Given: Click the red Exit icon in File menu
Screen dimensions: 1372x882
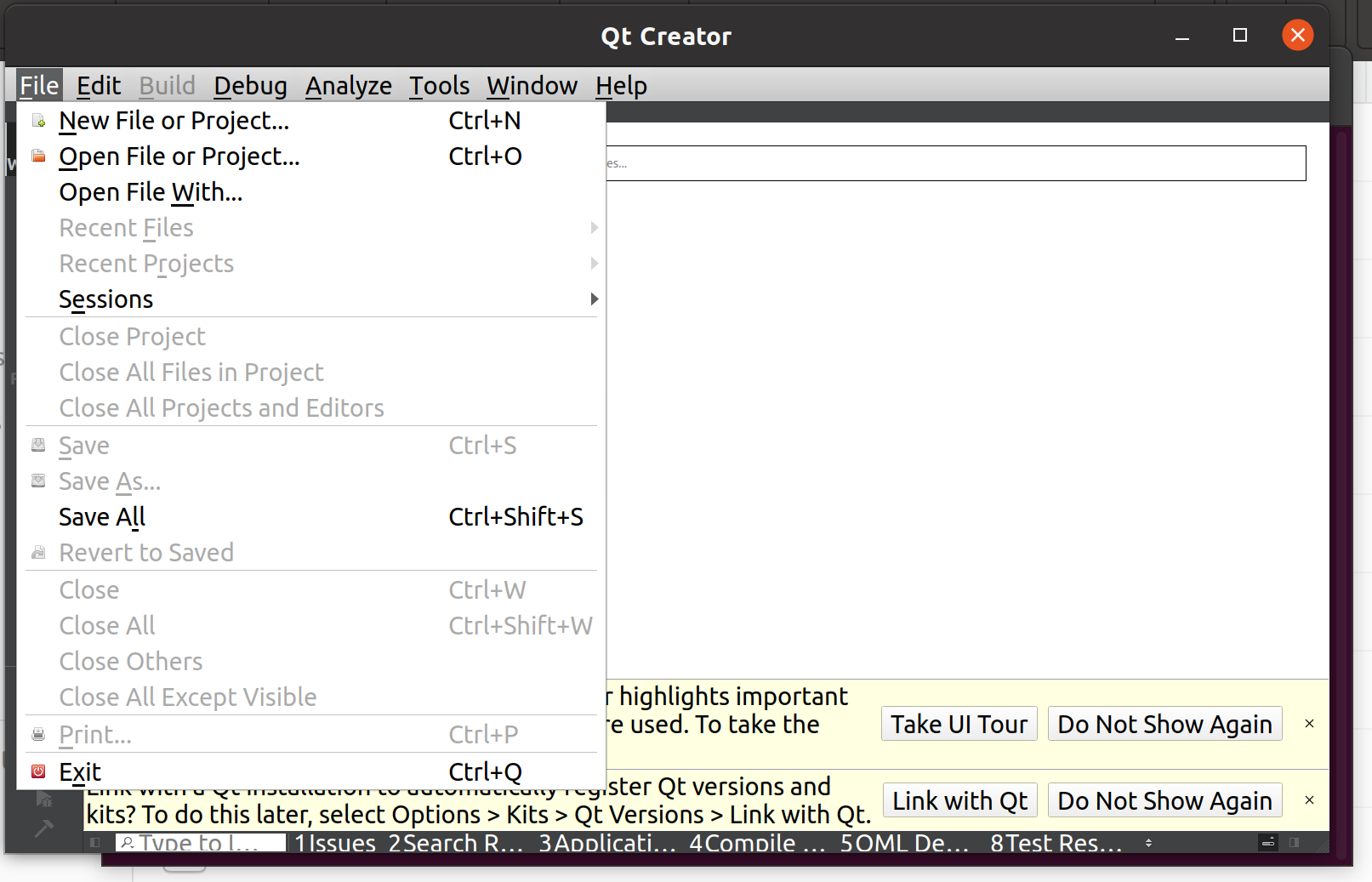Looking at the screenshot, I should (x=38, y=771).
